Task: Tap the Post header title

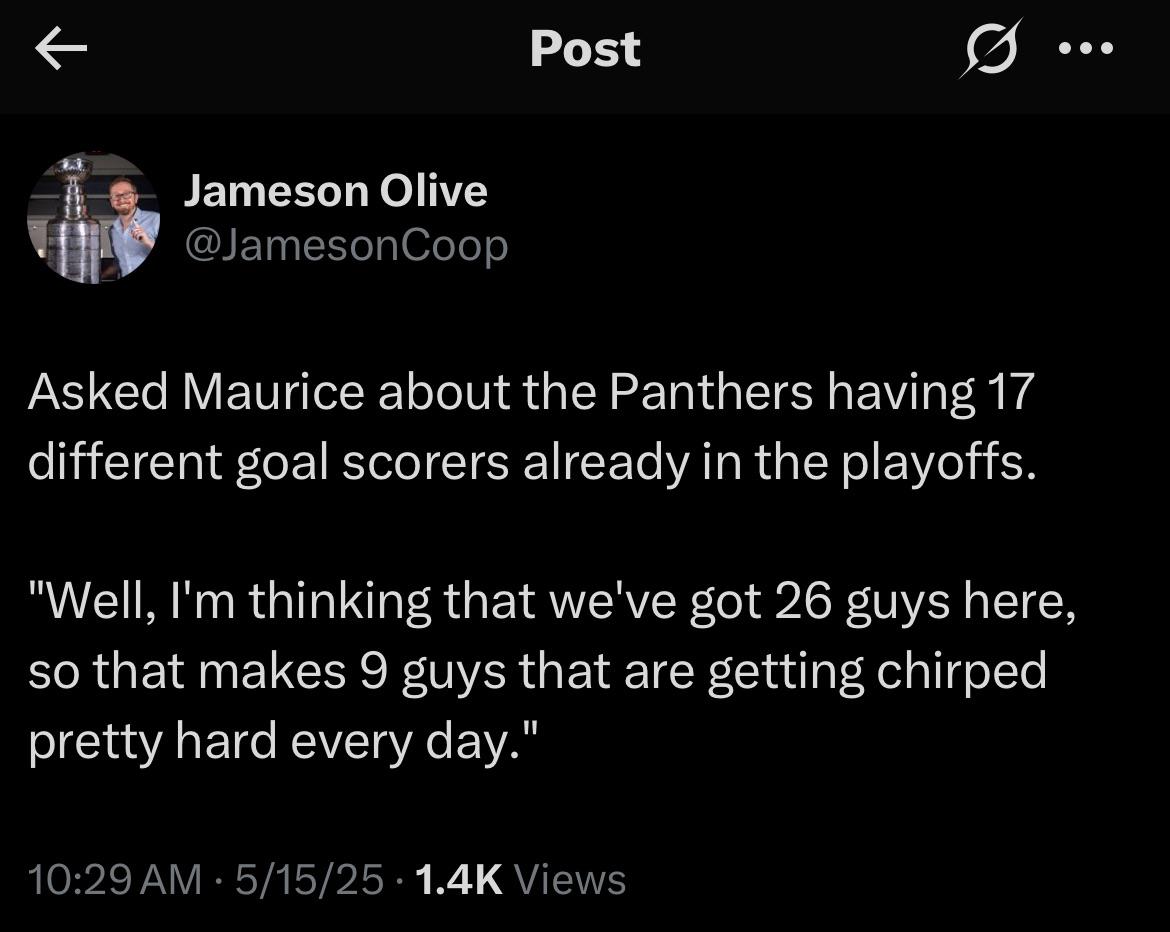Action: [x=585, y=49]
